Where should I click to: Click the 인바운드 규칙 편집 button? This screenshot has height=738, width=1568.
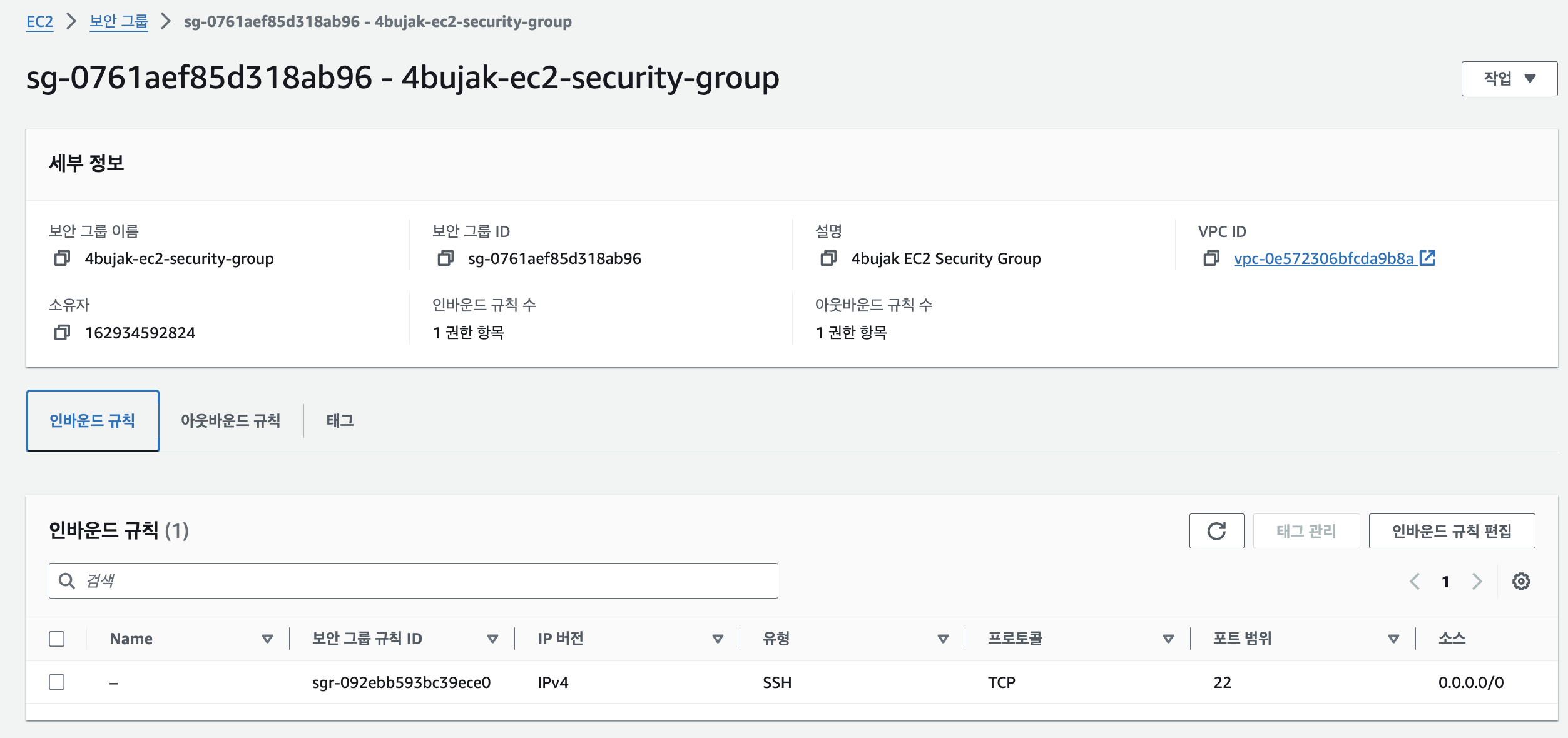(1451, 531)
